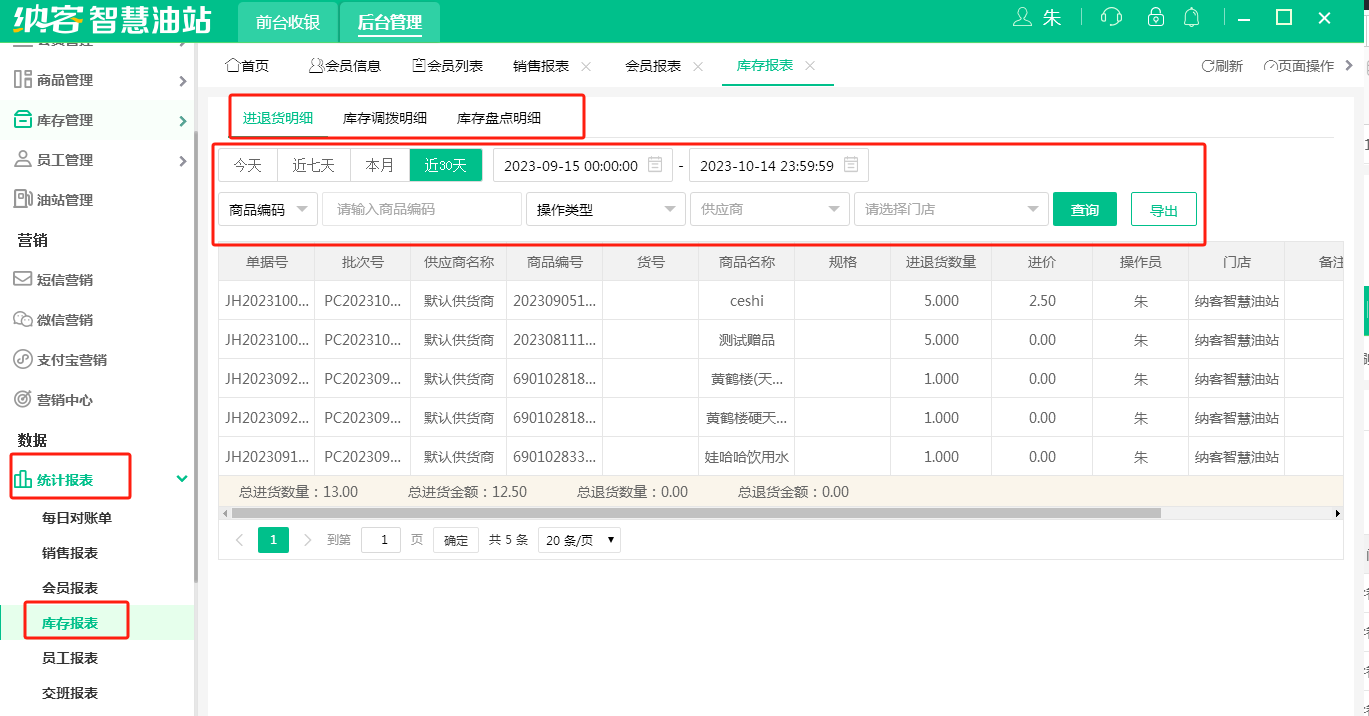Select the 本月 date range option
Image resolution: width=1369 pixels, height=716 pixels.
[x=380, y=166]
